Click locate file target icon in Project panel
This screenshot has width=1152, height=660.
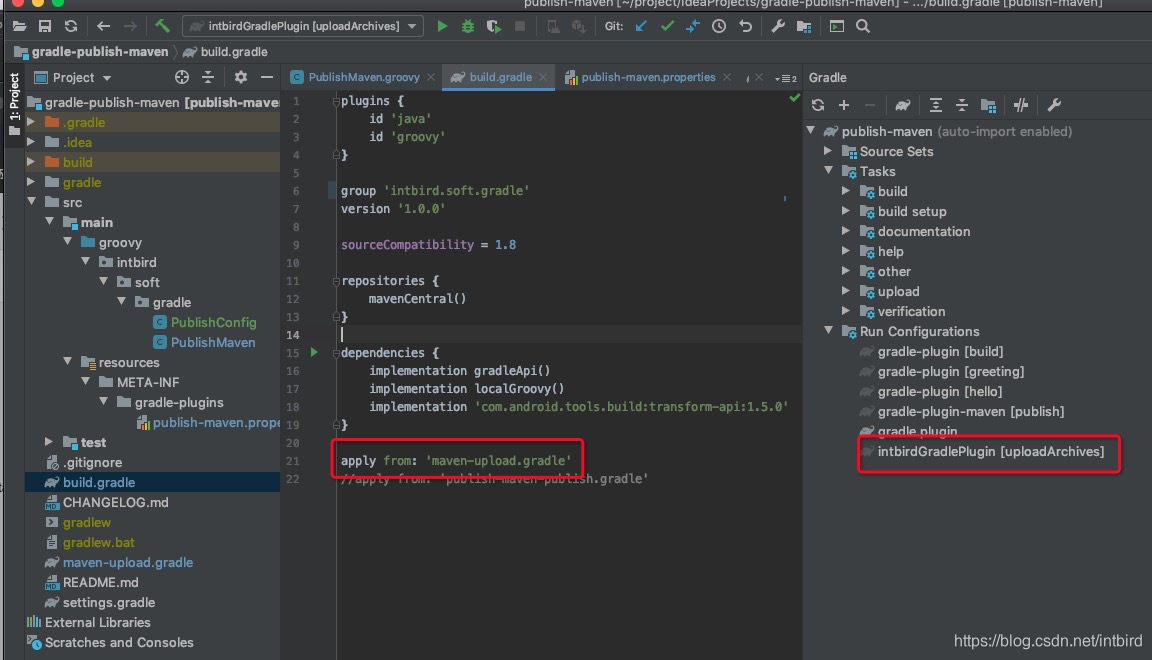point(181,77)
